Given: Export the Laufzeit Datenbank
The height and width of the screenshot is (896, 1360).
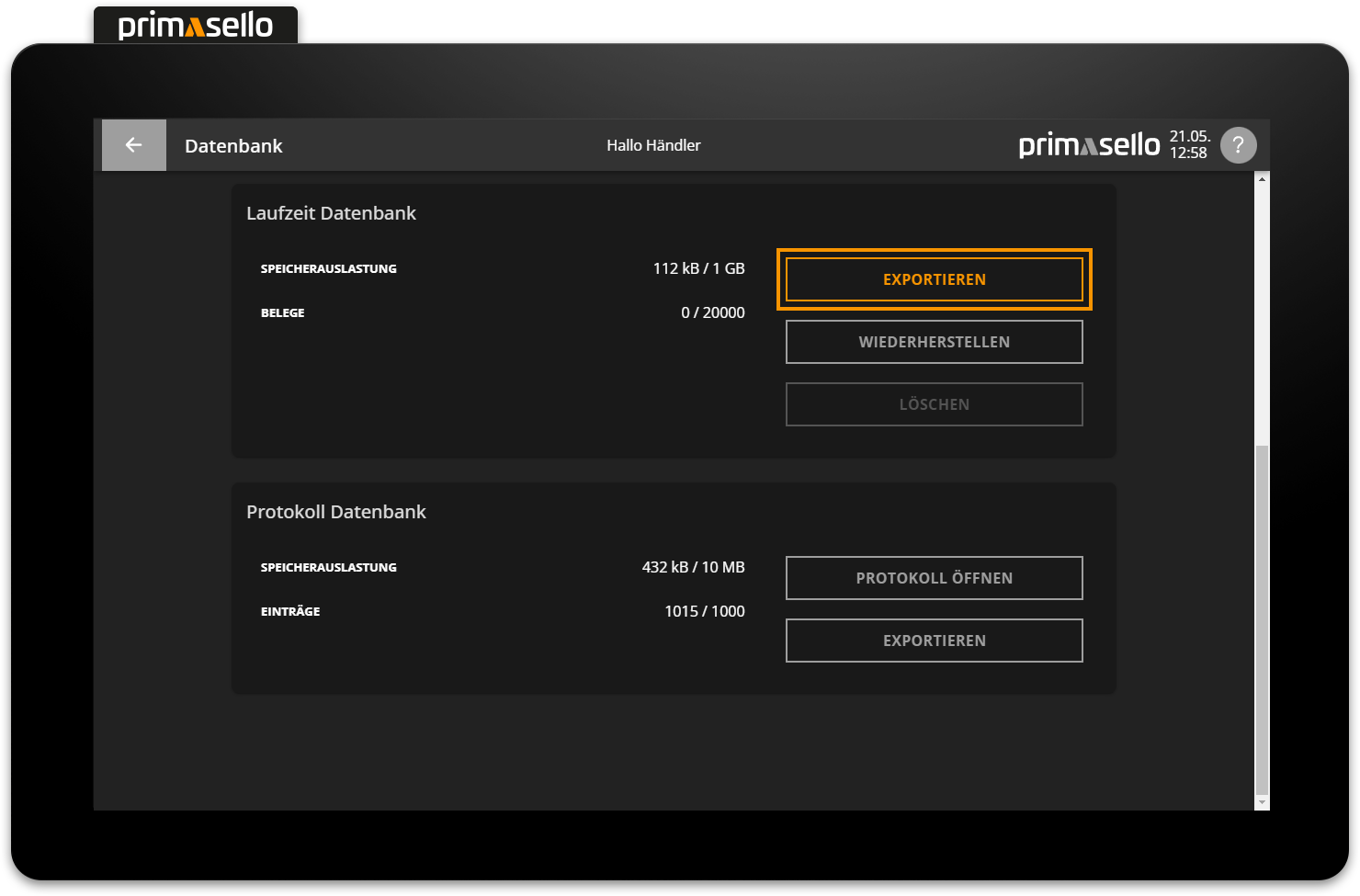Looking at the screenshot, I should [934, 279].
